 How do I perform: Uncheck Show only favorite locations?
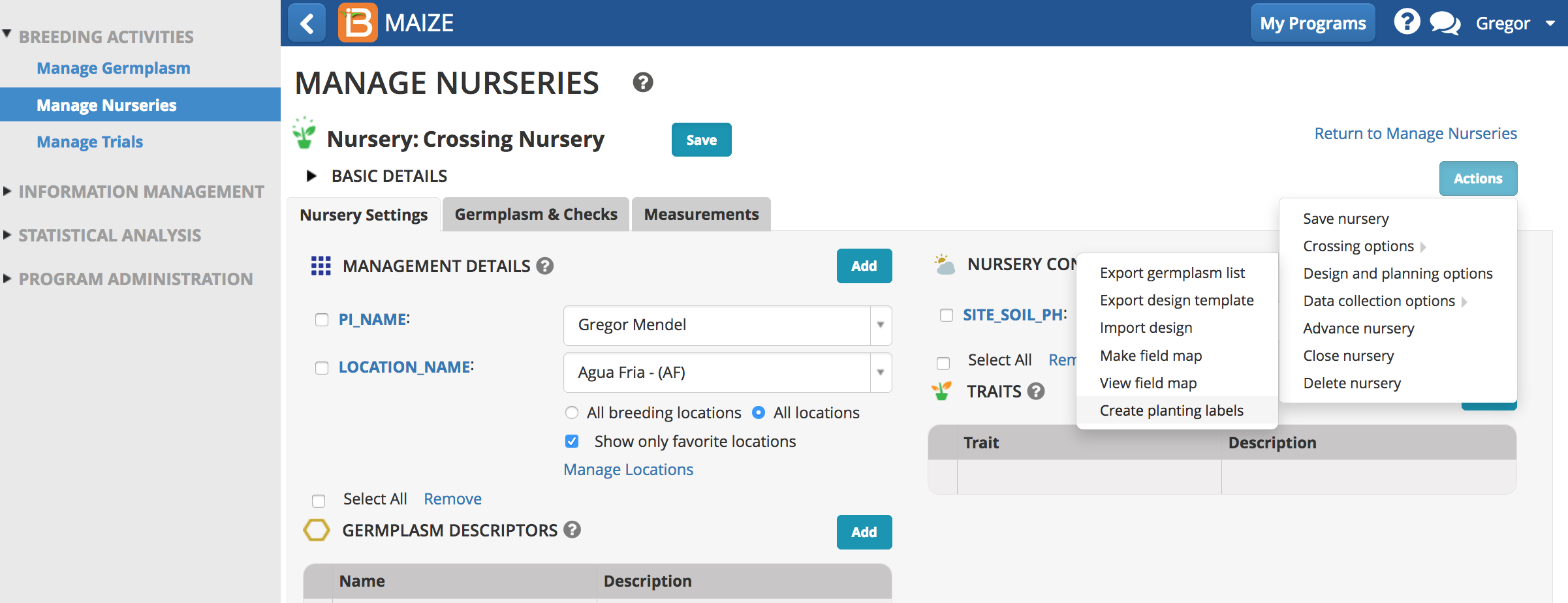pos(572,441)
